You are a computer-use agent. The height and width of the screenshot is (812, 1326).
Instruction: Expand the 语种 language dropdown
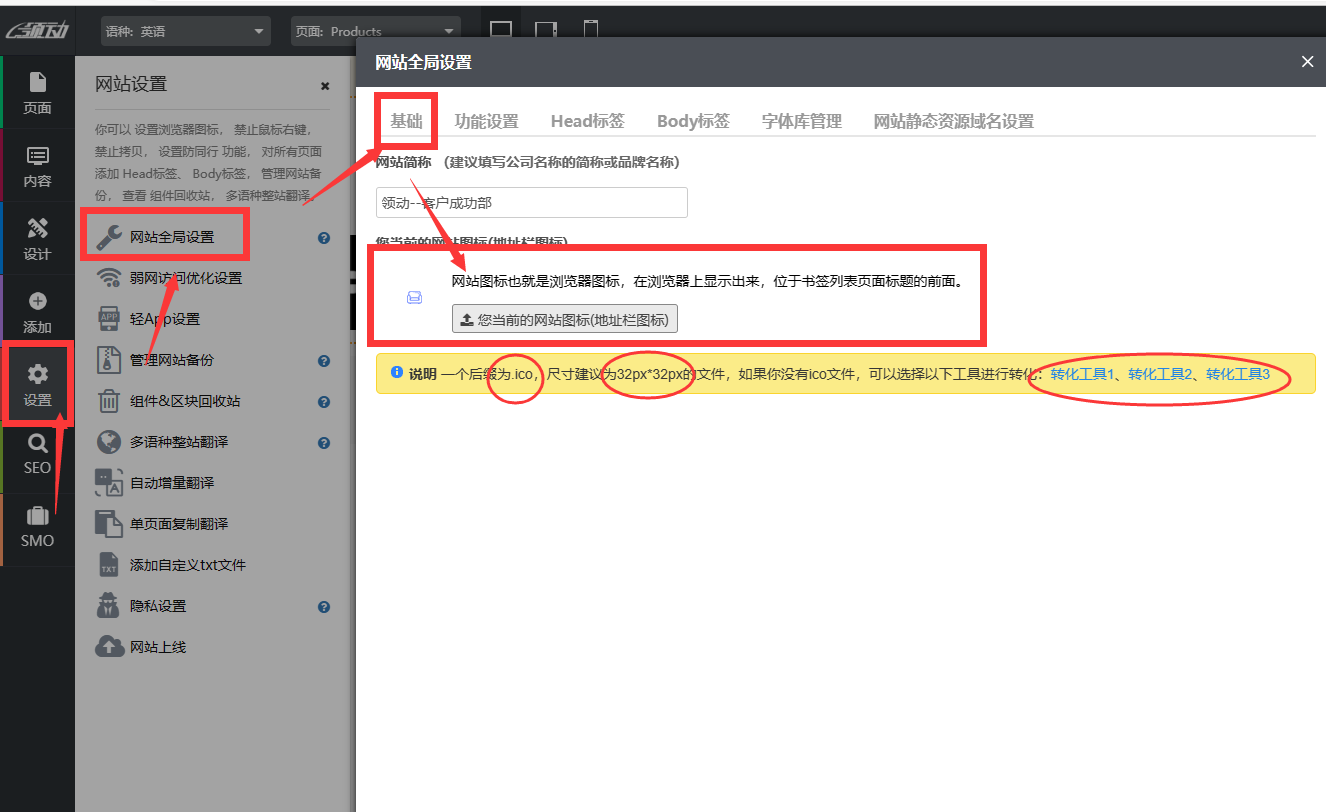(186, 31)
